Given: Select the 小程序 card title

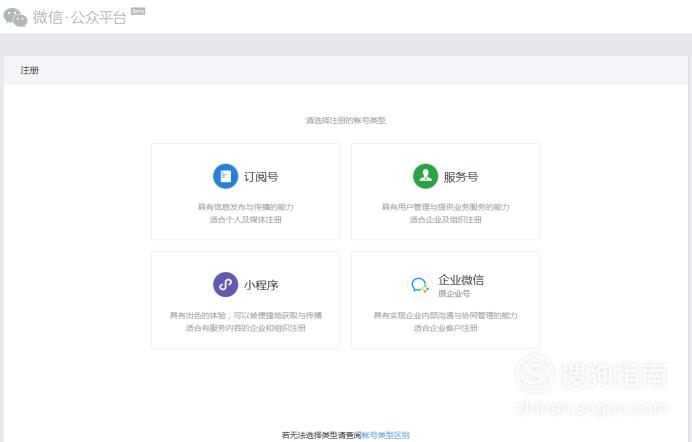Looking at the screenshot, I should [x=261, y=285].
